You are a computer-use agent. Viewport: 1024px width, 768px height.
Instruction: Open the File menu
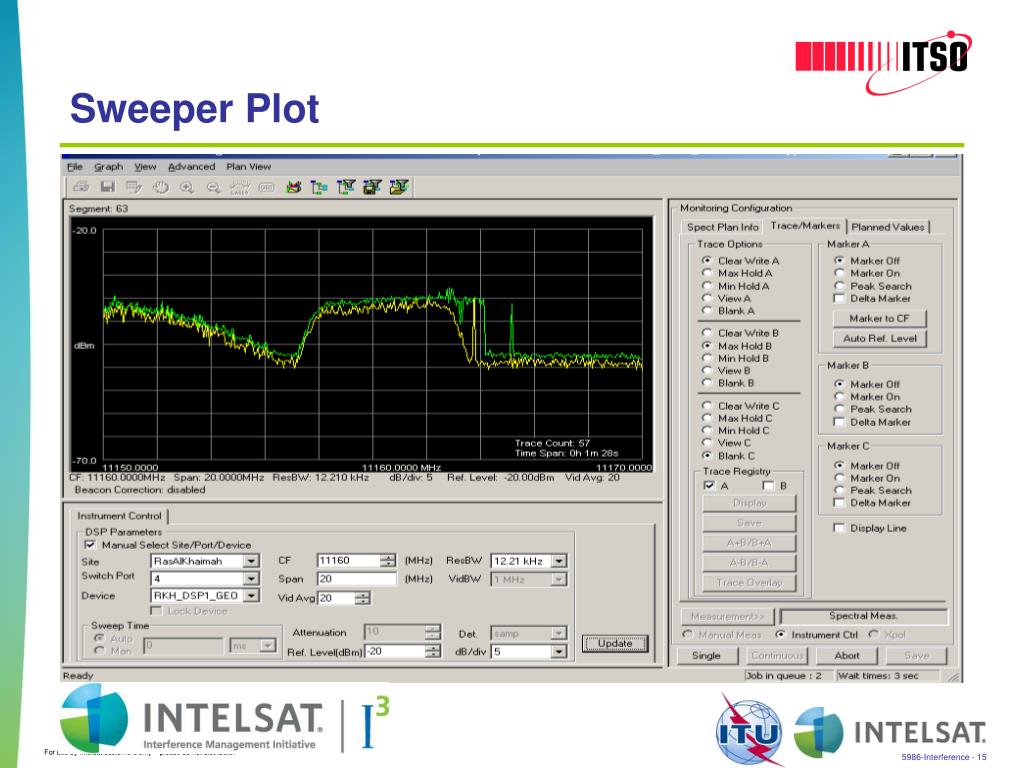74,167
